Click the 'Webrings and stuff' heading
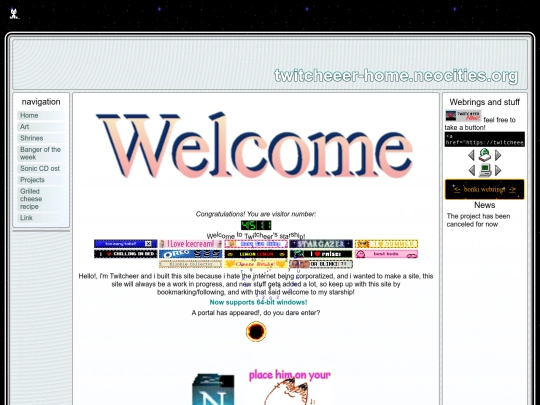Screen dimensions: 540x405 click(485, 102)
